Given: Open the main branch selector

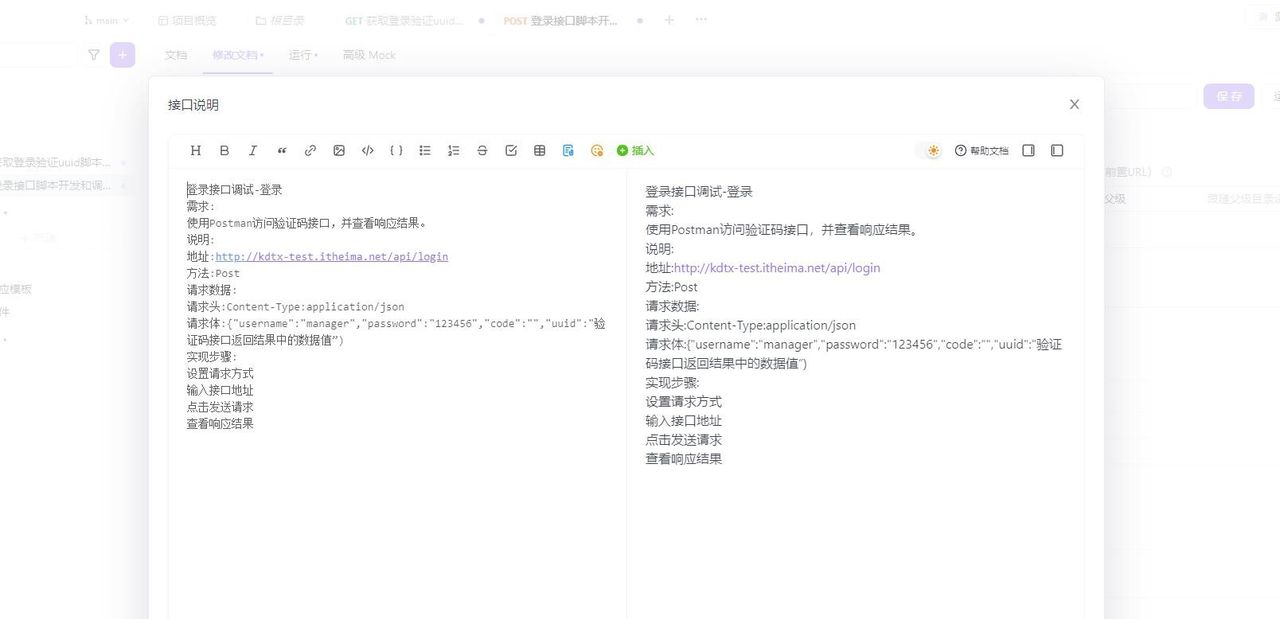Looking at the screenshot, I should [103, 19].
